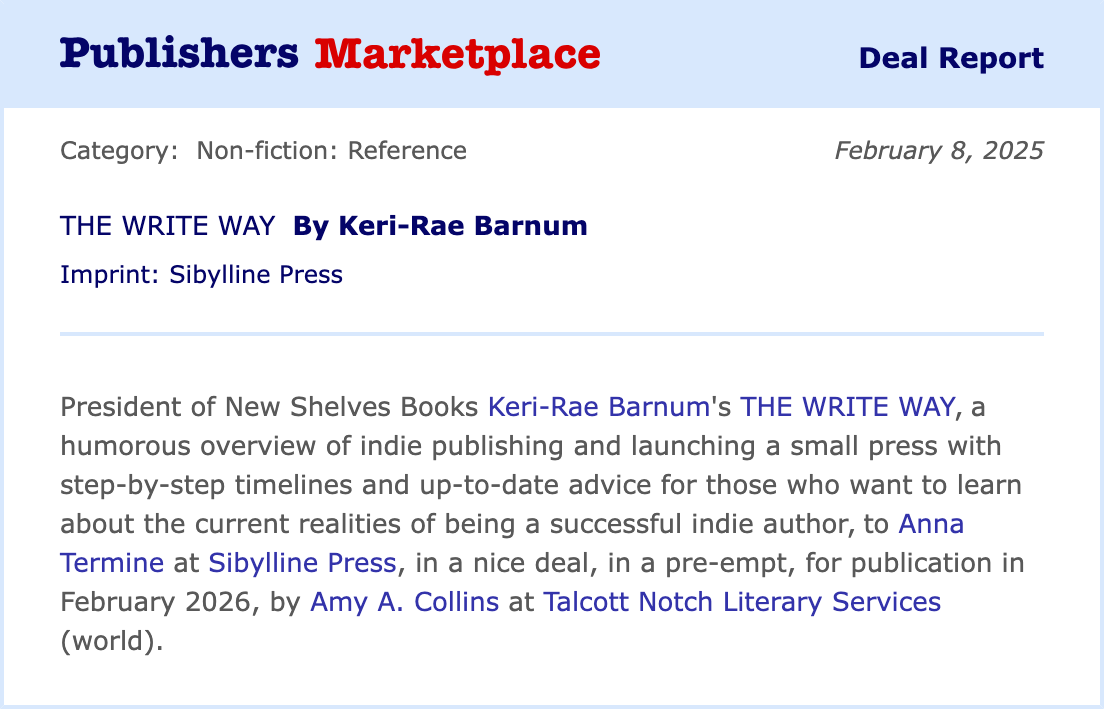The image size is (1104, 710).
Task: Select the Non-fiction: Reference category text
Action: click(x=331, y=151)
